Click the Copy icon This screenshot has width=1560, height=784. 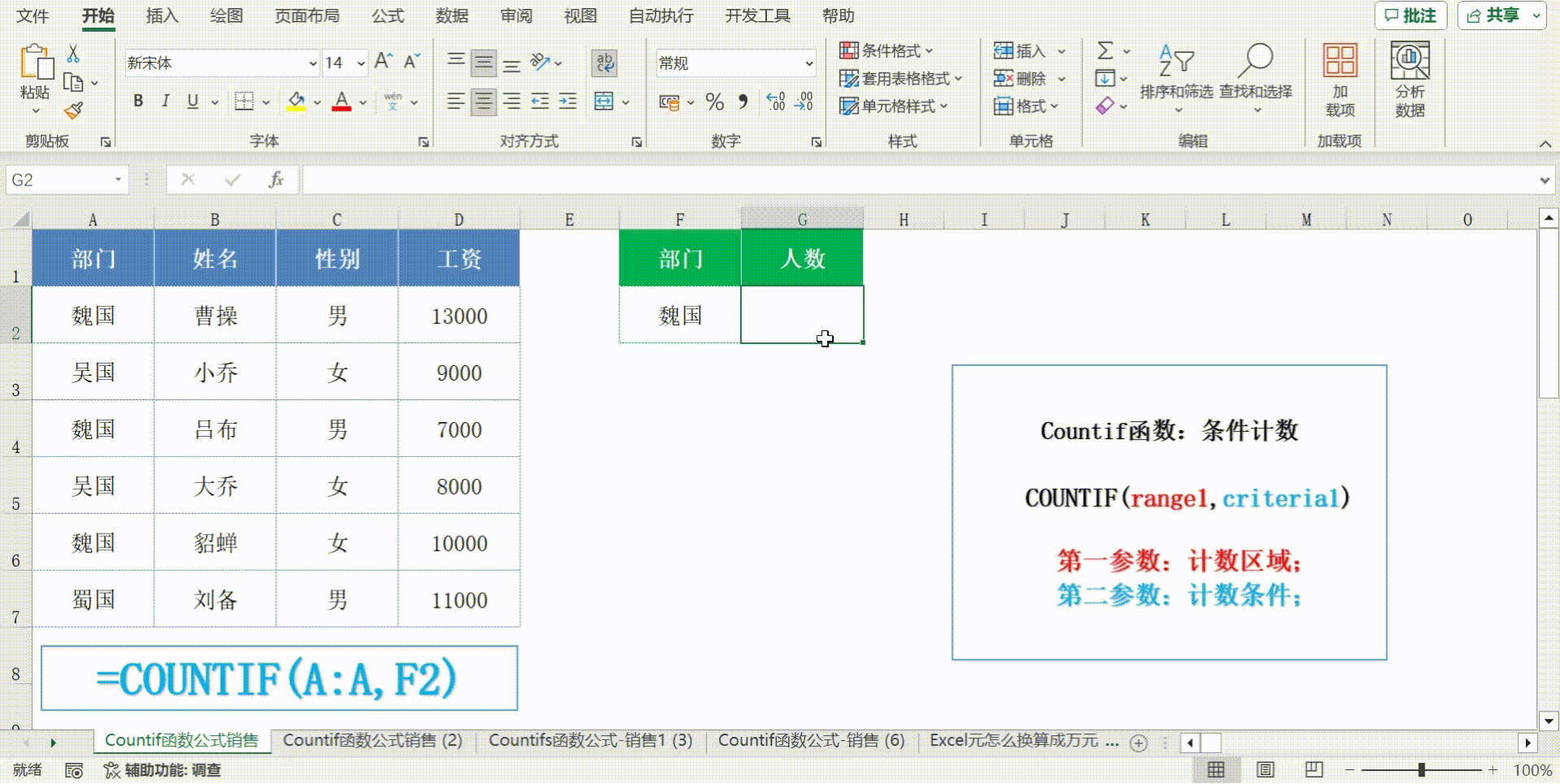pyautogui.click(x=73, y=82)
